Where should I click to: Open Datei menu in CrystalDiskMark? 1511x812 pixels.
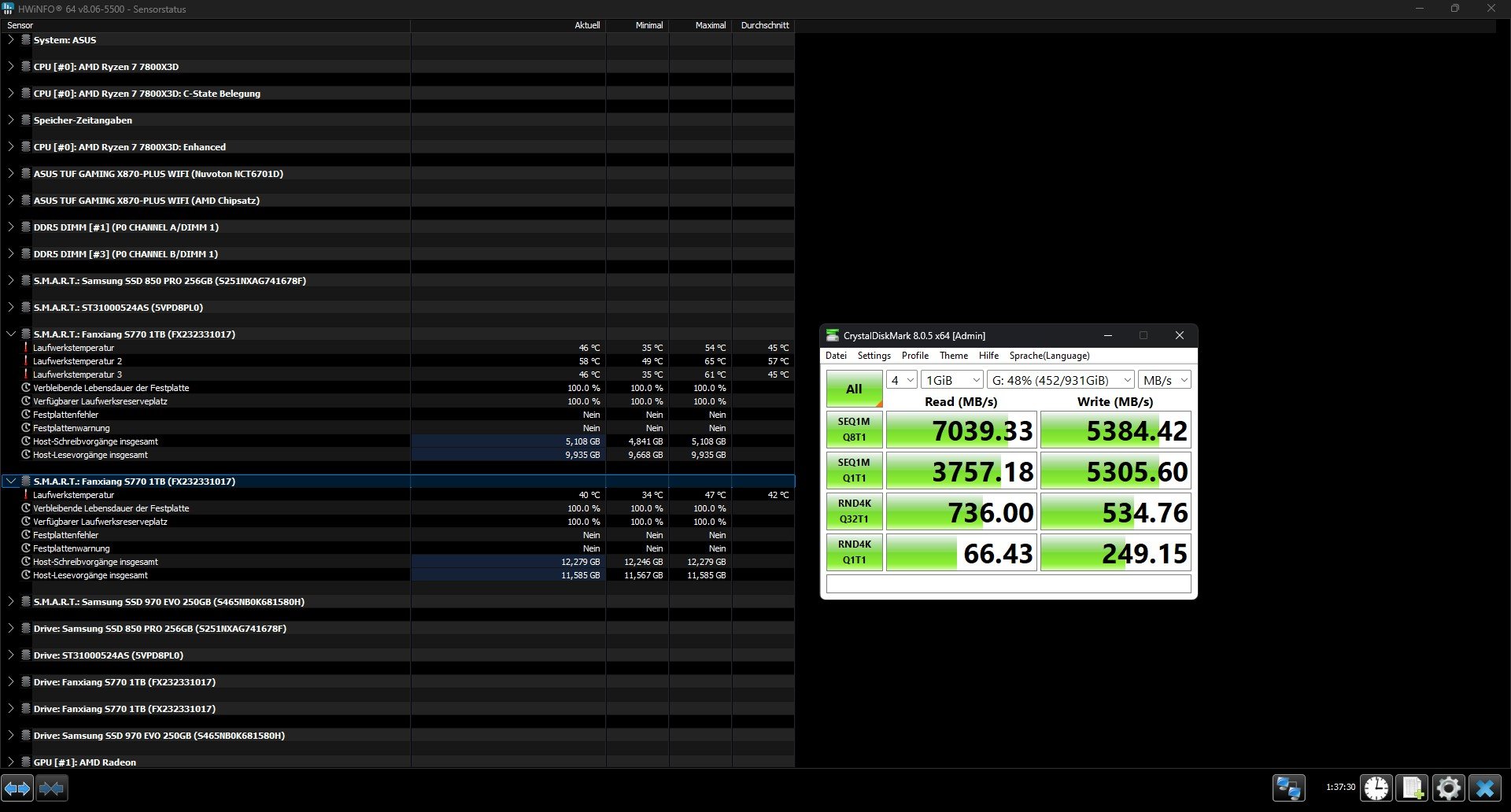click(836, 356)
